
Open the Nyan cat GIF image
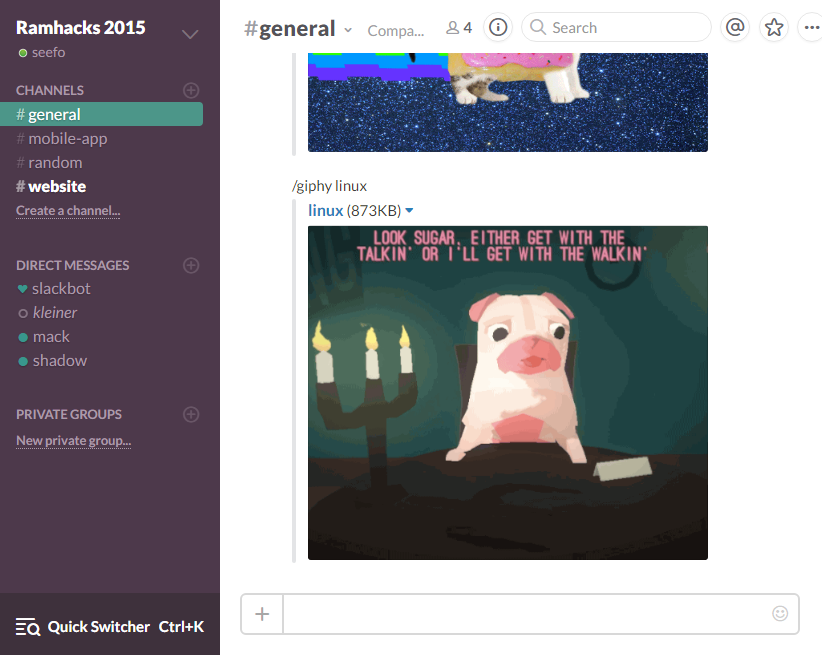click(x=507, y=102)
